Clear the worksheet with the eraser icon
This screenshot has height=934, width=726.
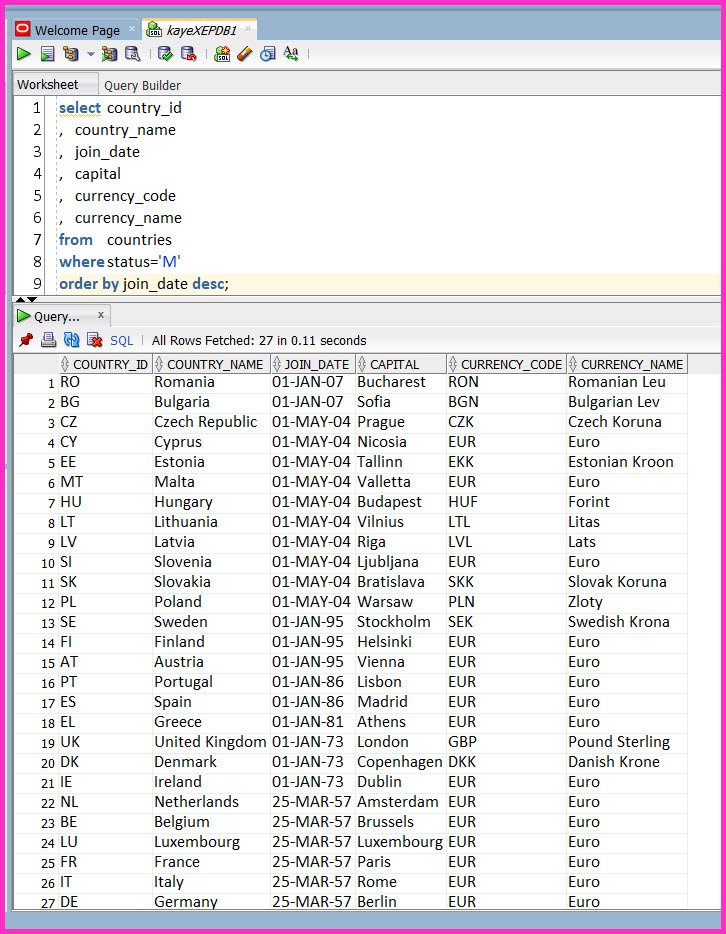pos(245,54)
